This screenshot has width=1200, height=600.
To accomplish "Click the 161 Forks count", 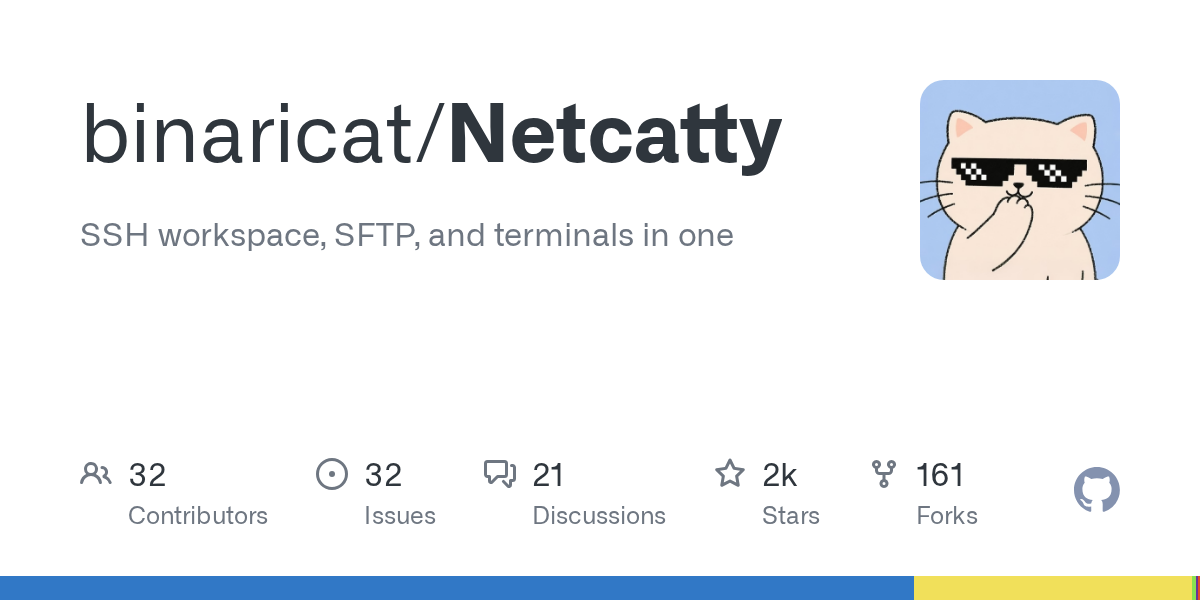I will (940, 475).
